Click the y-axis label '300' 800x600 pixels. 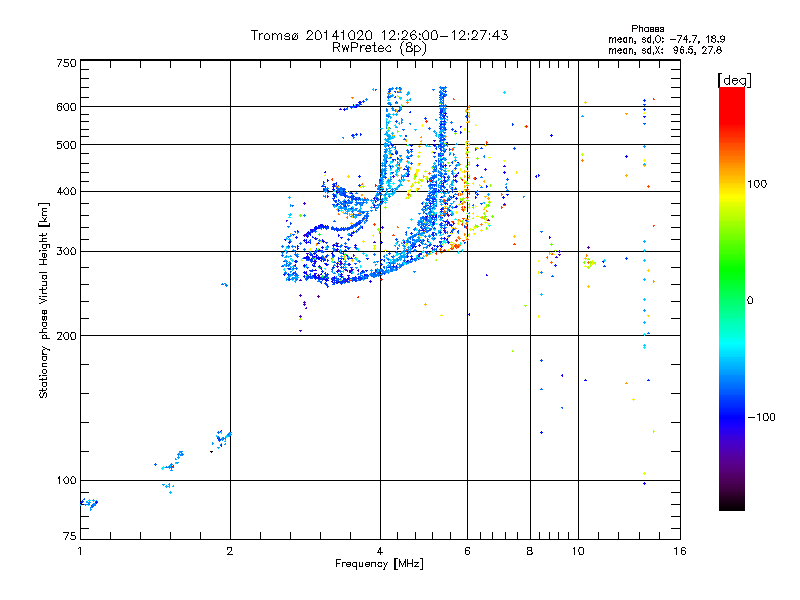[66, 252]
